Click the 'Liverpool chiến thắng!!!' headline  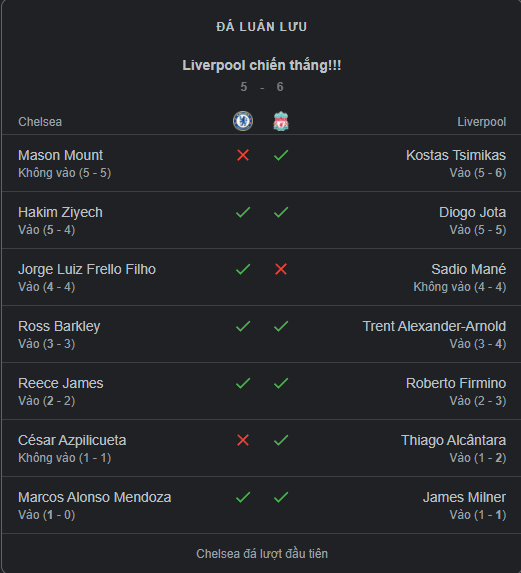tap(262, 66)
